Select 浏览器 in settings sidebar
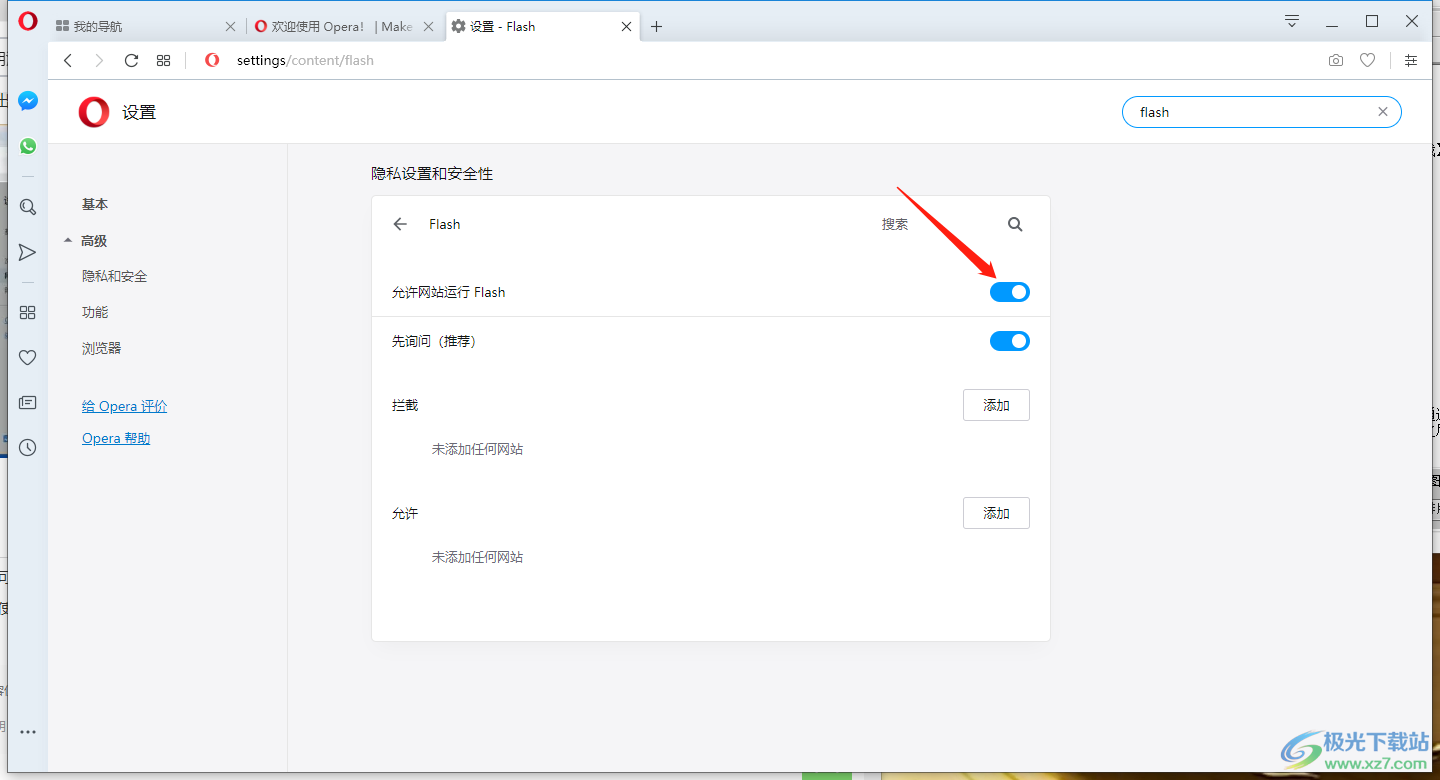Viewport: 1440px width, 780px height. pos(102,348)
